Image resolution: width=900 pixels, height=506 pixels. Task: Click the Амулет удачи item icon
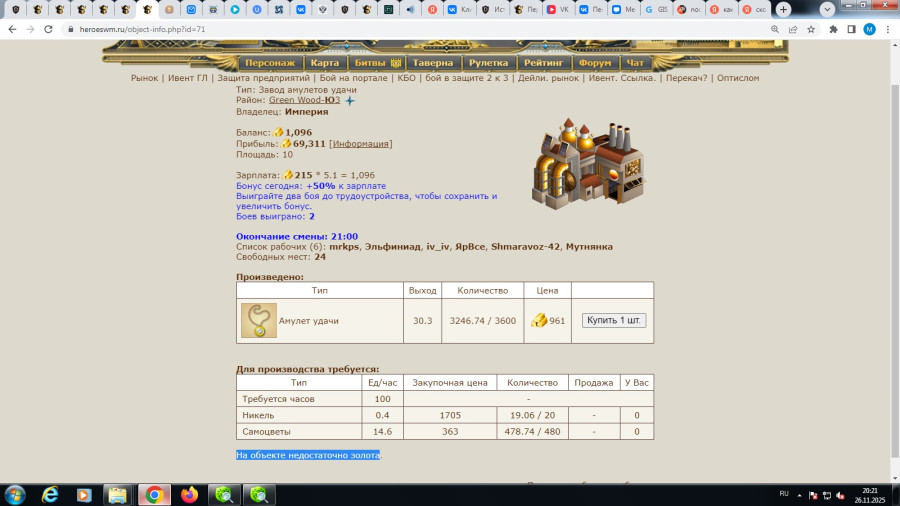coord(259,321)
